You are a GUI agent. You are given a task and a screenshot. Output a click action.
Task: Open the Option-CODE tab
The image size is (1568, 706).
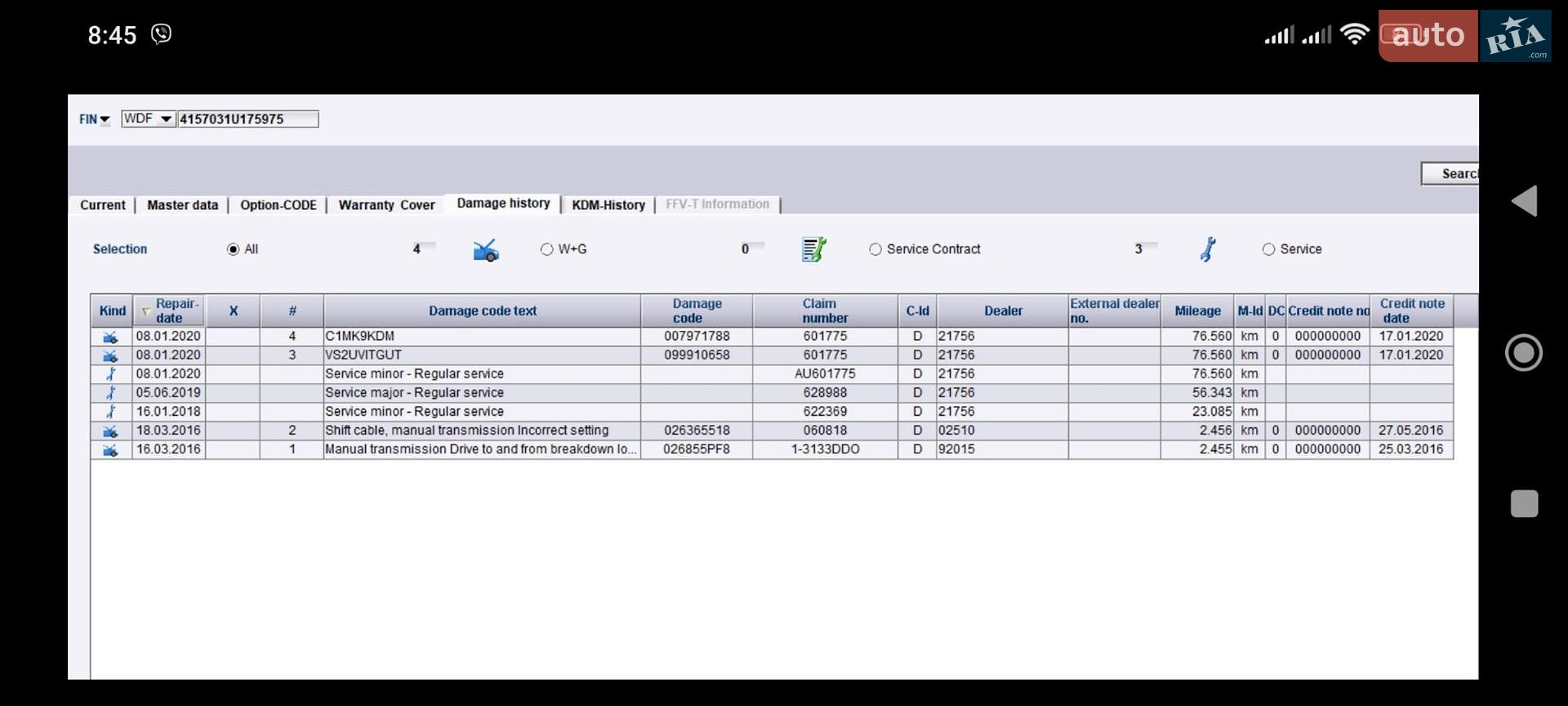[278, 205]
